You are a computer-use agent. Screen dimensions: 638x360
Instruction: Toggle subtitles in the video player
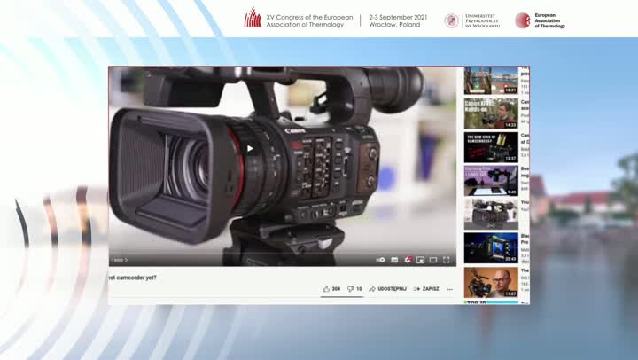click(x=395, y=260)
